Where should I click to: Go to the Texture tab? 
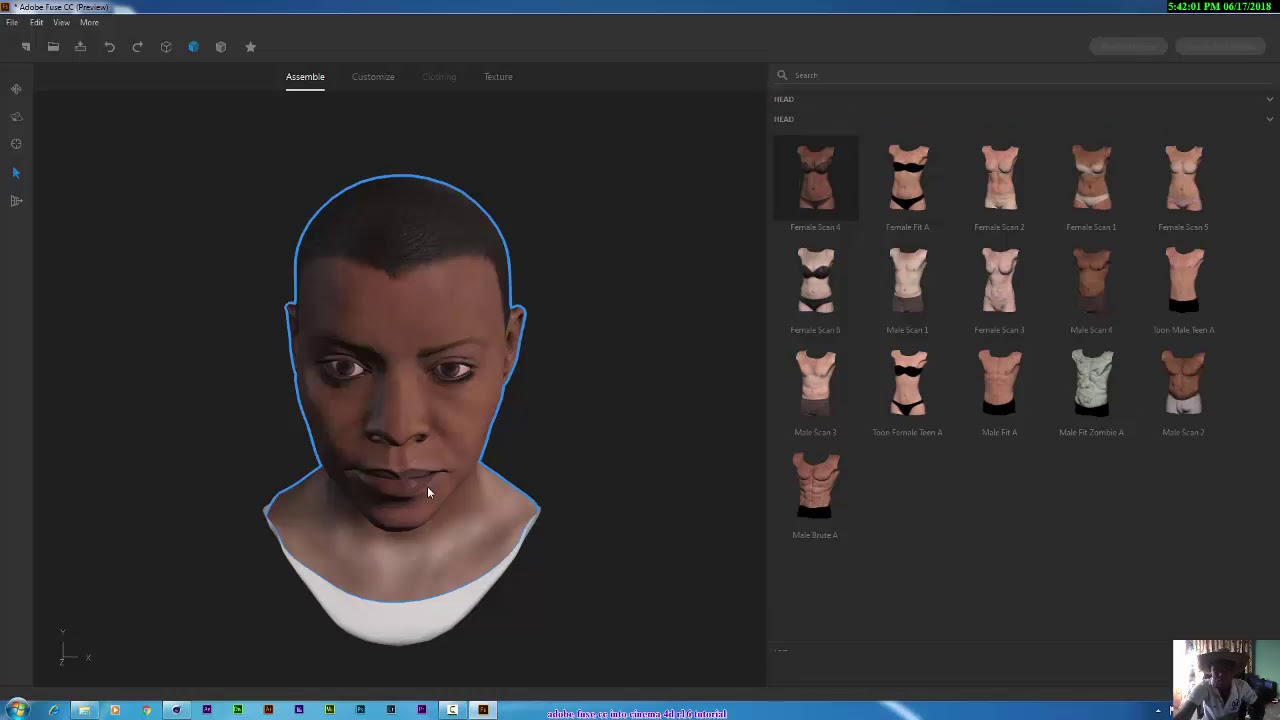click(498, 77)
